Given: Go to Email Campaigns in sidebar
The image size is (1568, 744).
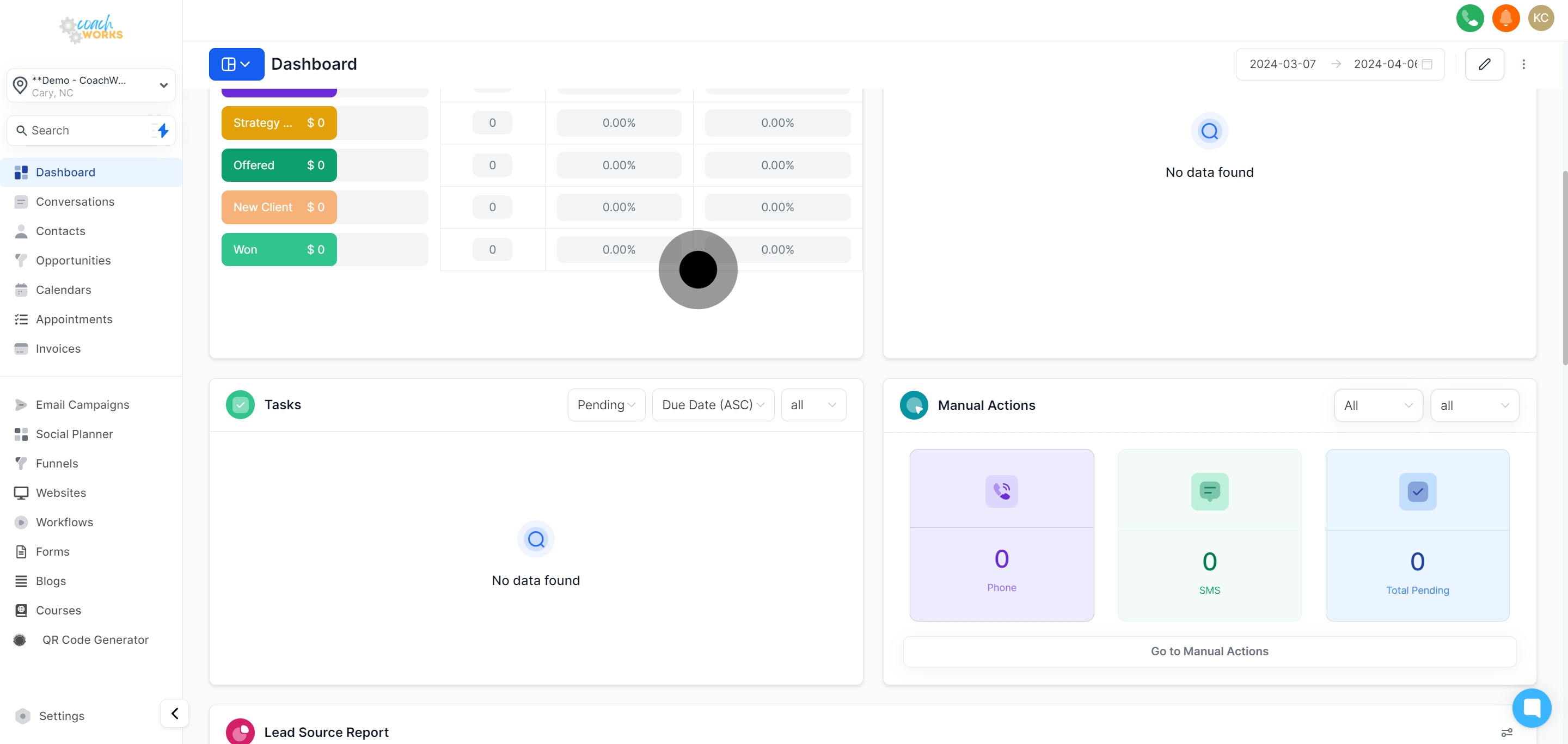Looking at the screenshot, I should pyautogui.click(x=82, y=404).
